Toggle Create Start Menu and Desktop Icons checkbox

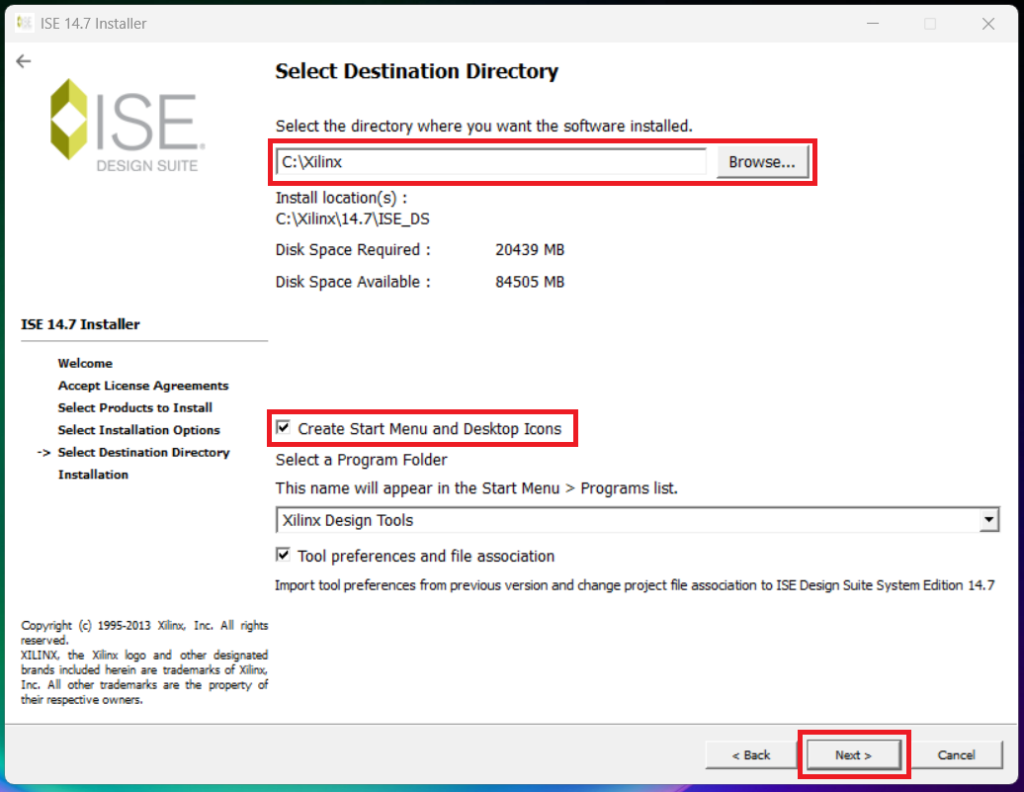[283, 428]
